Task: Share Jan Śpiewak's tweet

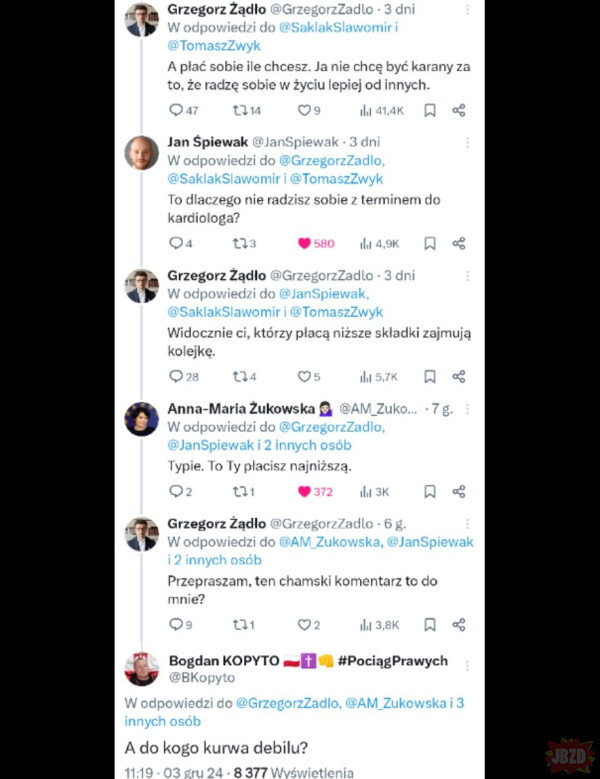Action: point(459,243)
